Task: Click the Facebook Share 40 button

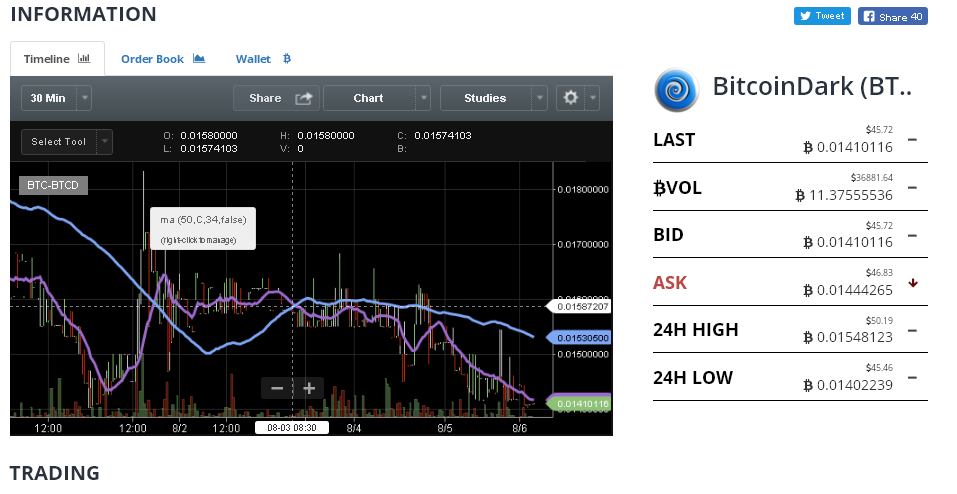Action: pos(893,16)
